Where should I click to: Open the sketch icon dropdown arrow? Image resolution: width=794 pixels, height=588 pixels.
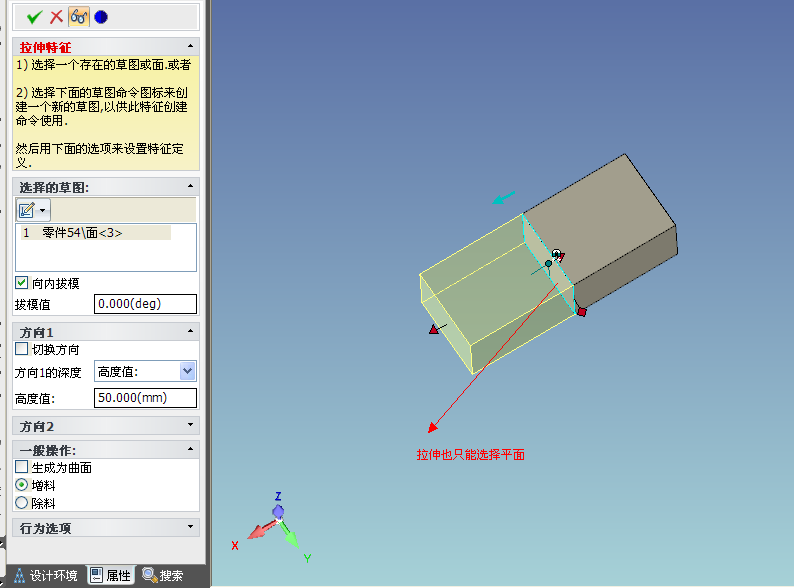click(x=44, y=210)
